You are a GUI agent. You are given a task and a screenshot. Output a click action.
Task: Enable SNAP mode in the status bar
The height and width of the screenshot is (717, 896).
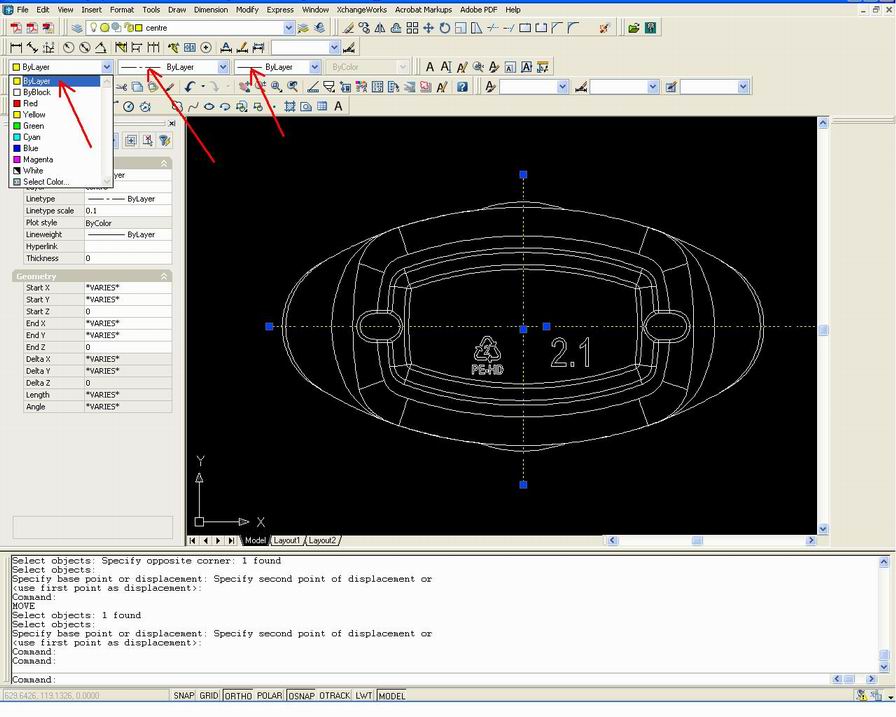[184, 695]
